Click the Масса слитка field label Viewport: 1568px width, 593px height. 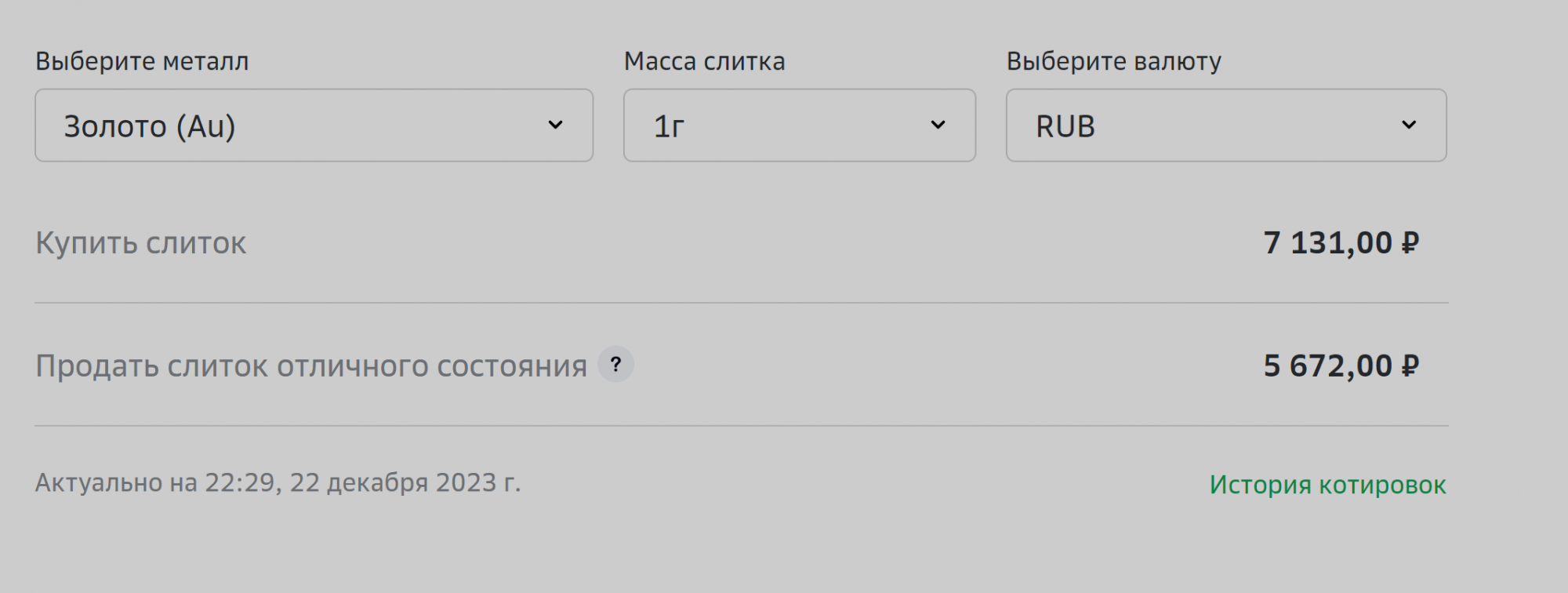[x=704, y=61]
